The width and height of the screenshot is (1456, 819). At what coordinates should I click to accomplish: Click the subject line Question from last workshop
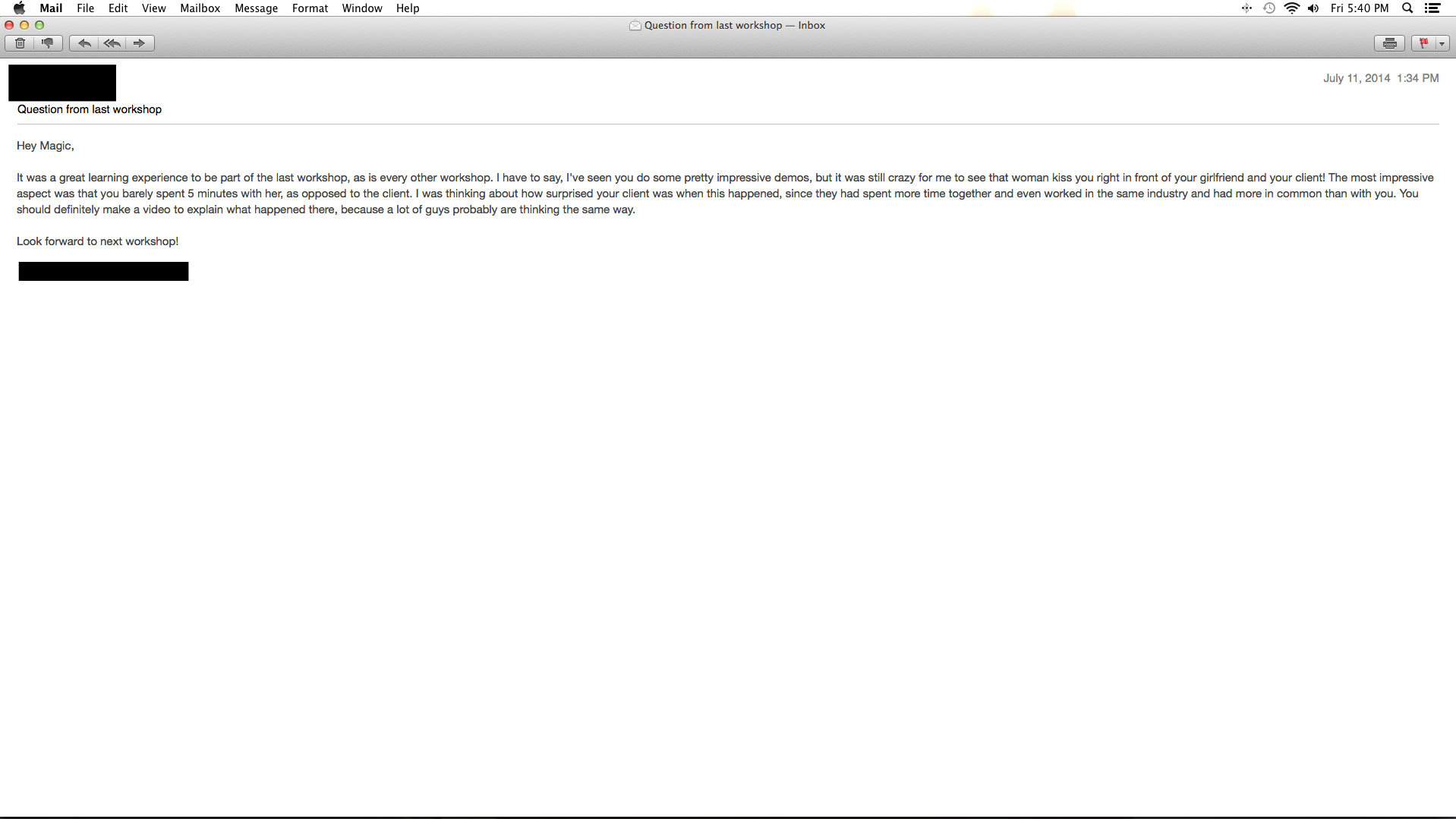pyautogui.click(x=90, y=109)
